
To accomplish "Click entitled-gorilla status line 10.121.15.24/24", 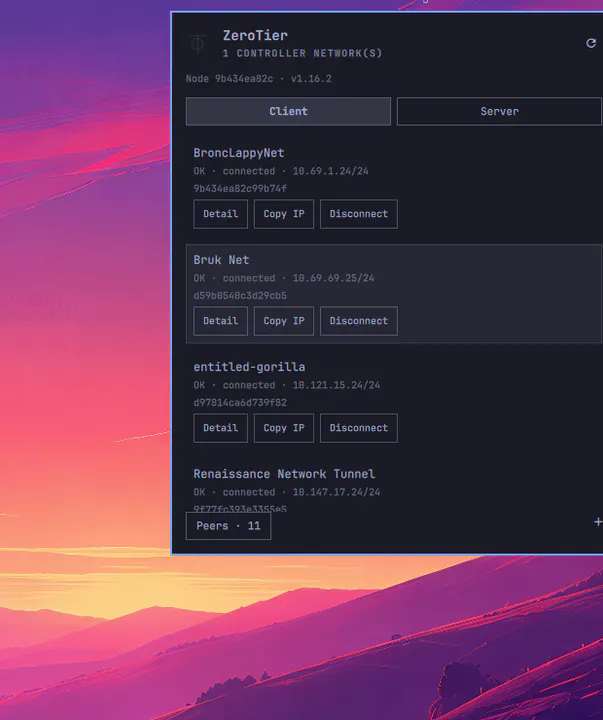I will coord(287,385).
